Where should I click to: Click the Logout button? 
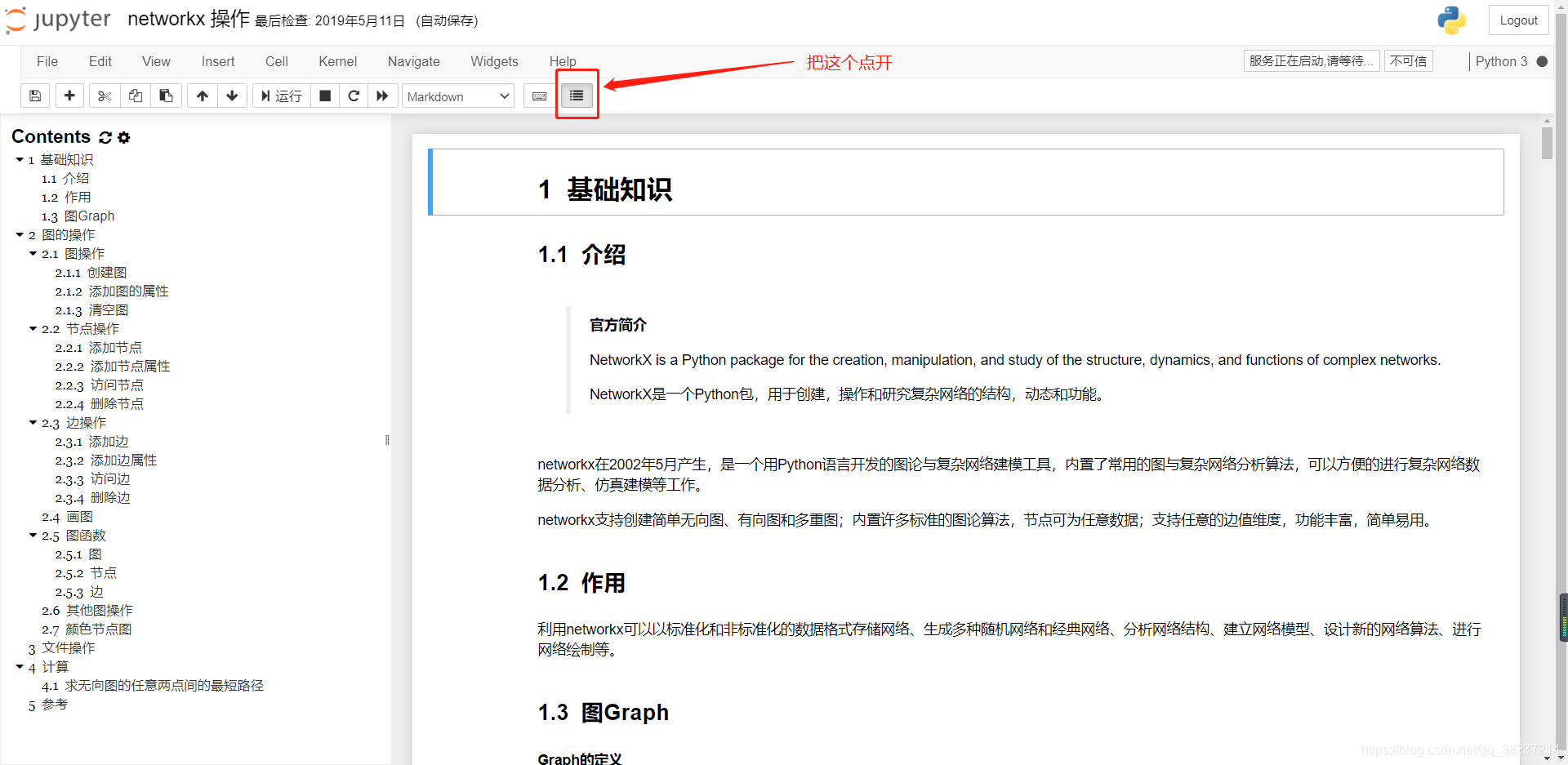(x=1518, y=20)
